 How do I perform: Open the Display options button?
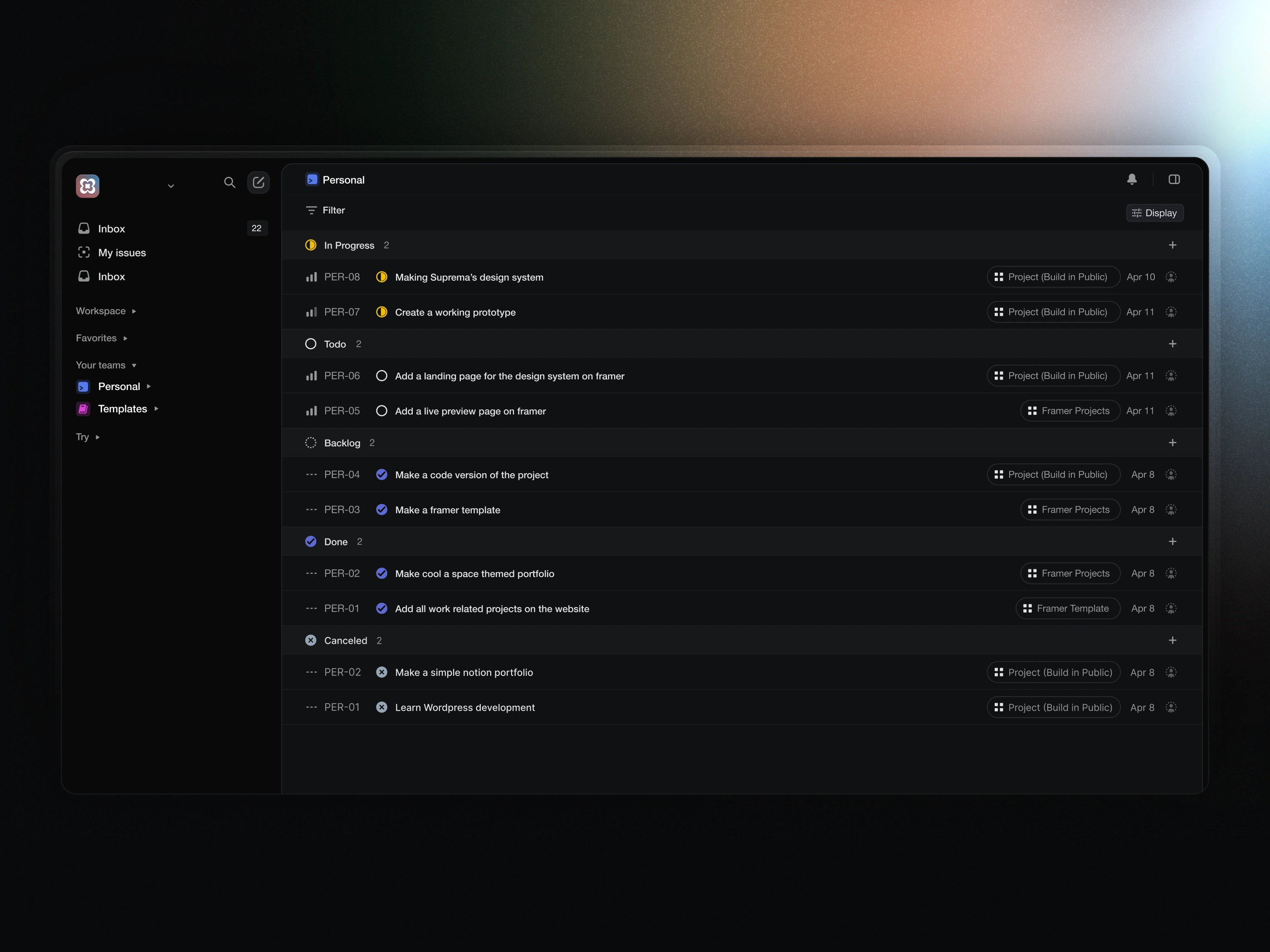coord(1155,213)
